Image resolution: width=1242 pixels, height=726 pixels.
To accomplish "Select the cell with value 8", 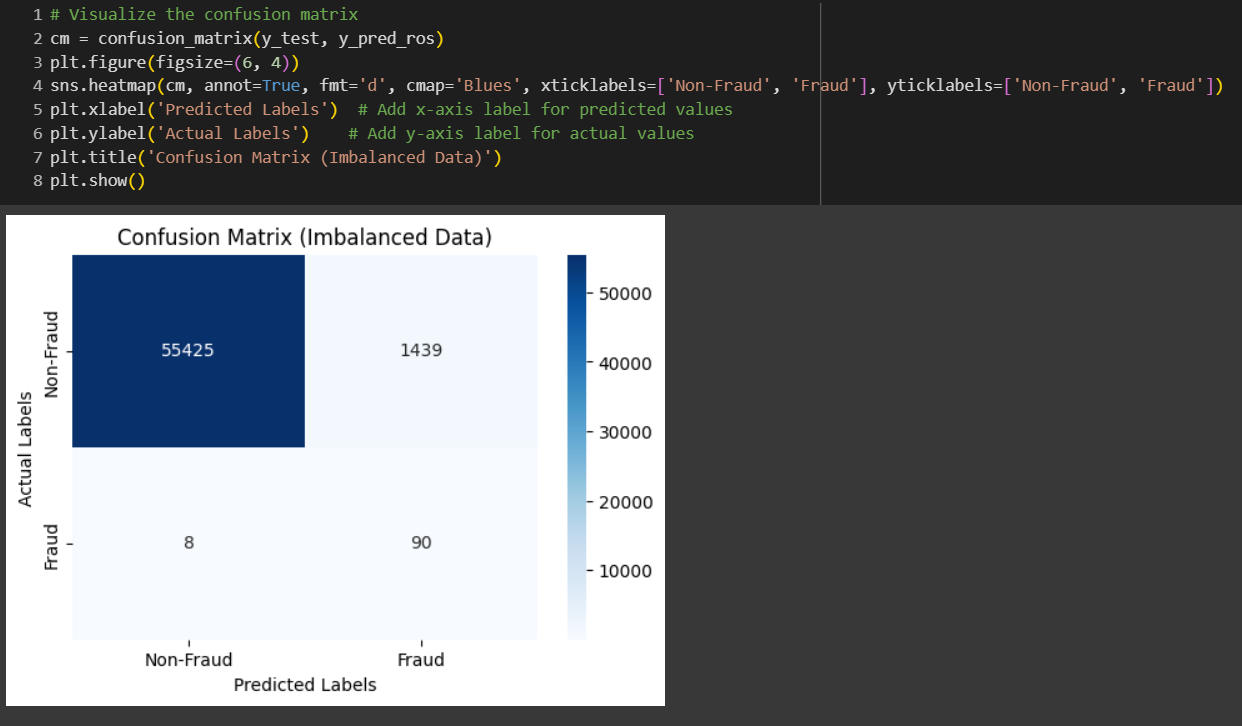I will [188, 543].
